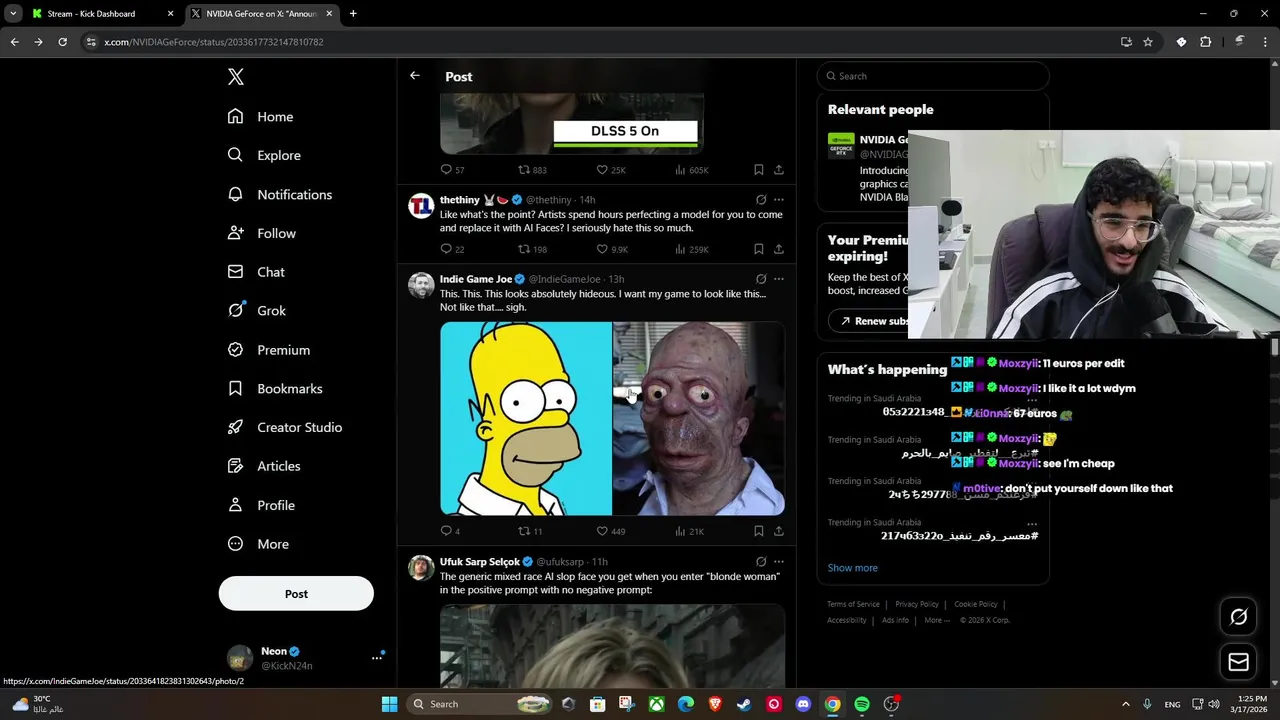
Task: Bookmark thethiny's post
Action: point(758,249)
